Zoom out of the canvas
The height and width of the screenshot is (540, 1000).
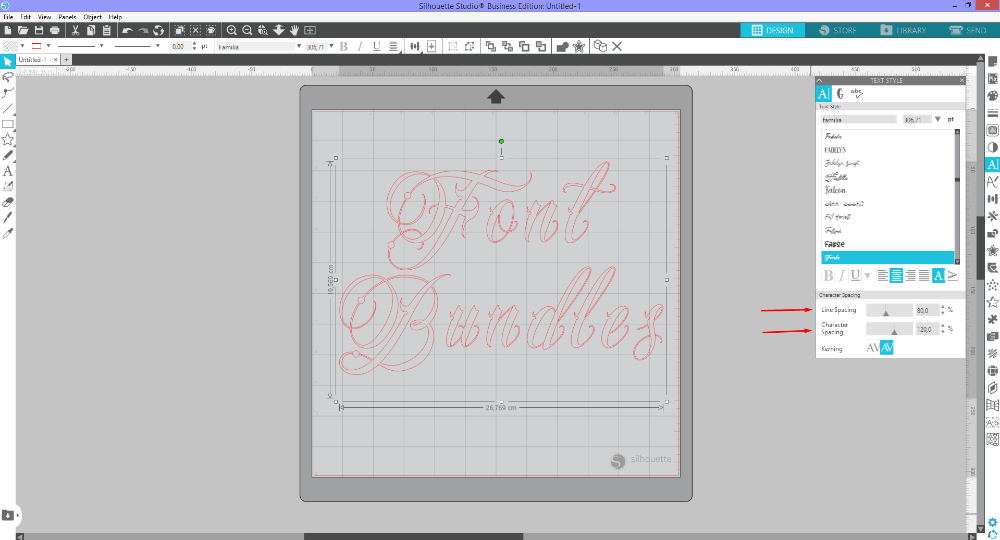click(247, 30)
